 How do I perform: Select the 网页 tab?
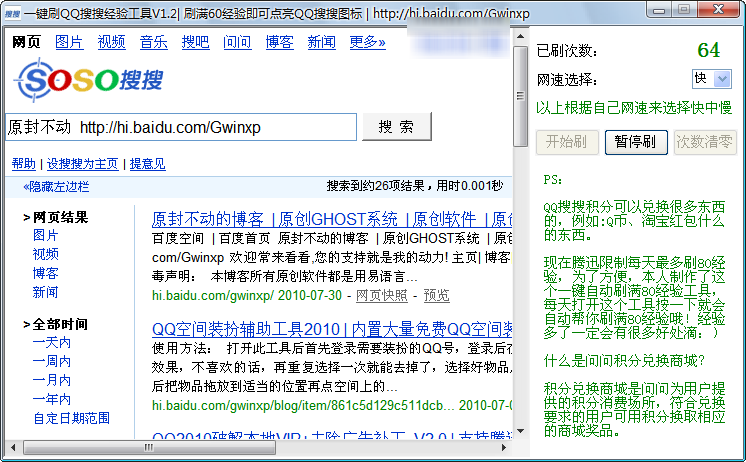point(26,42)
